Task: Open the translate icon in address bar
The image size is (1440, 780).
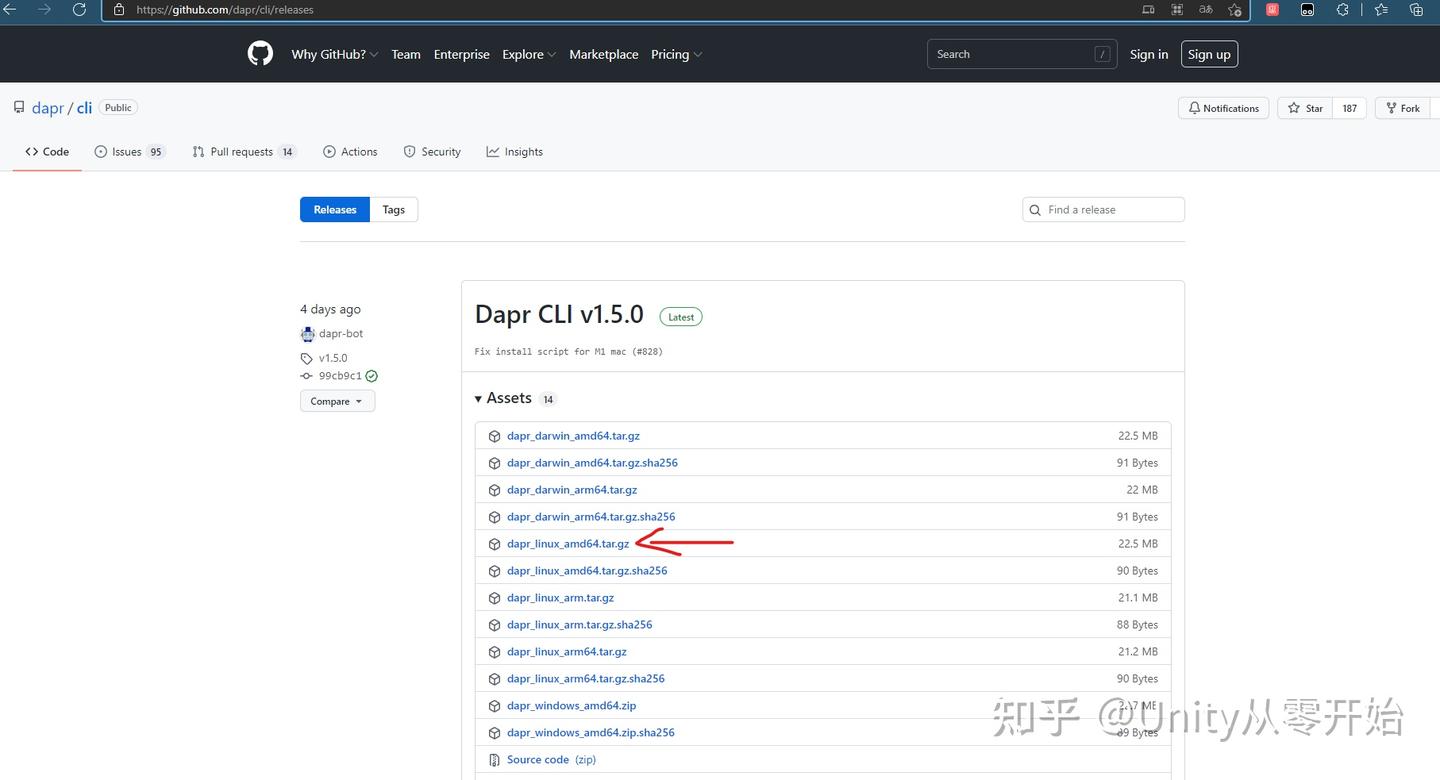Action: point(1206,10)
